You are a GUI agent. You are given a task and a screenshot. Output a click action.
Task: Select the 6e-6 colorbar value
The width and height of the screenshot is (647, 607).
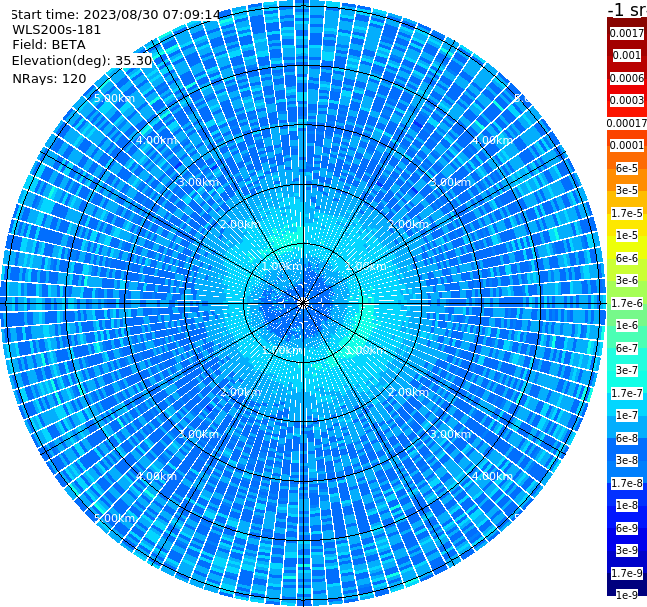[627, 258]
